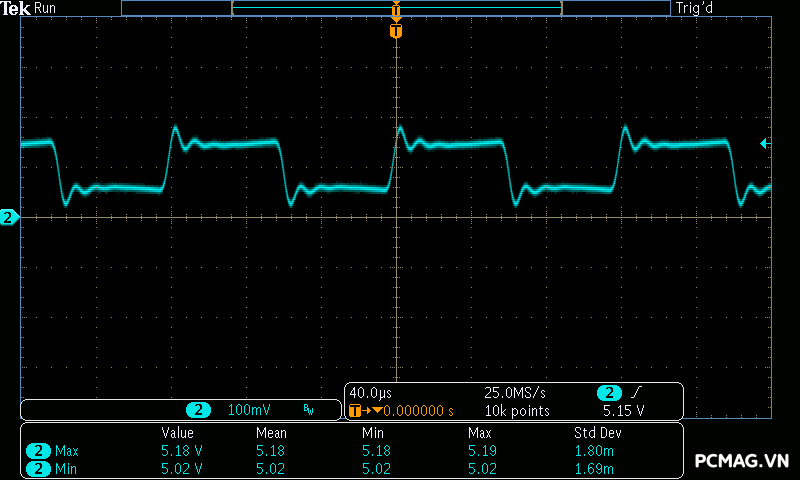Open the 100mV vertical scale setting
The width and height of the screenshot is (800, 480).
247,410
